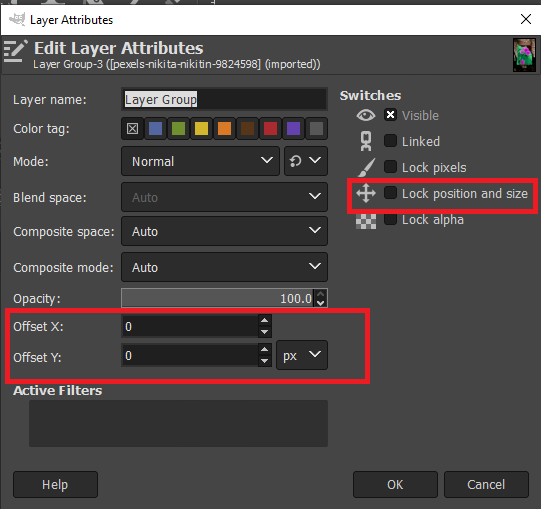Click the eye icon next to Visible
The height and width of the screenshot is (509, 541).
[x=366, y=115]
